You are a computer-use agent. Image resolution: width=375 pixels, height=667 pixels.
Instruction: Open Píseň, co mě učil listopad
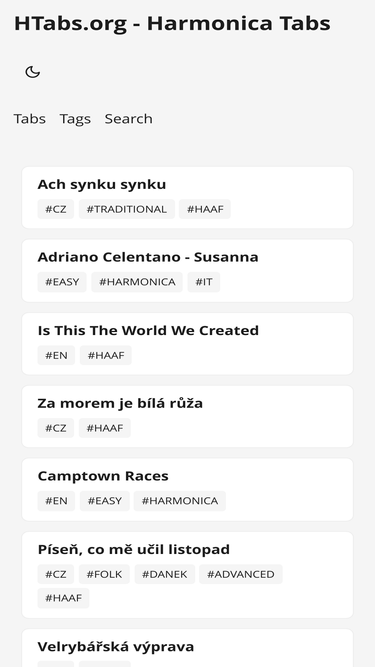tap(134, 549)
